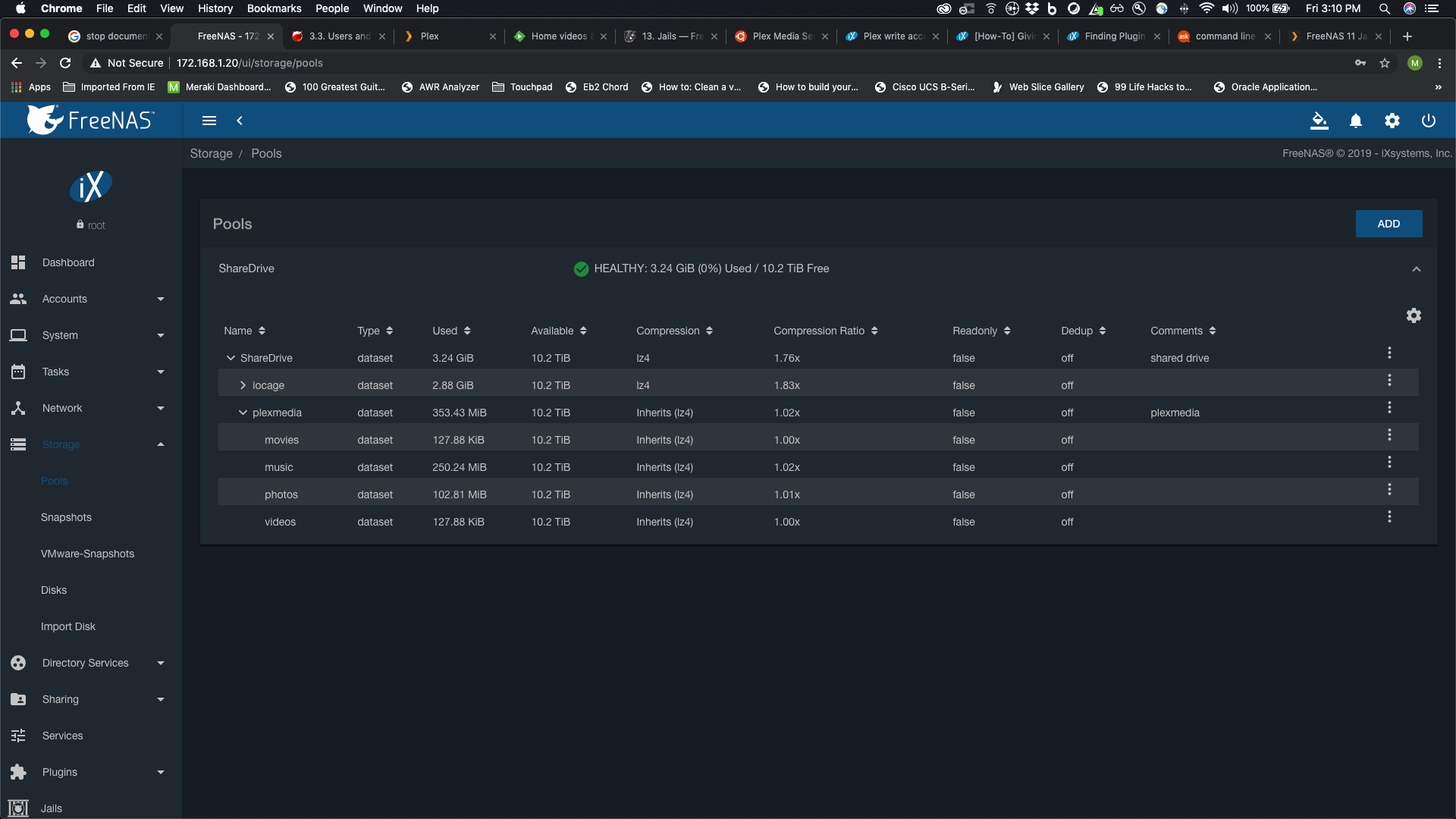This screenshot has width=1456, height=819.
Task: Open Snapshots in Storage menu
Action: click(66, 517)
